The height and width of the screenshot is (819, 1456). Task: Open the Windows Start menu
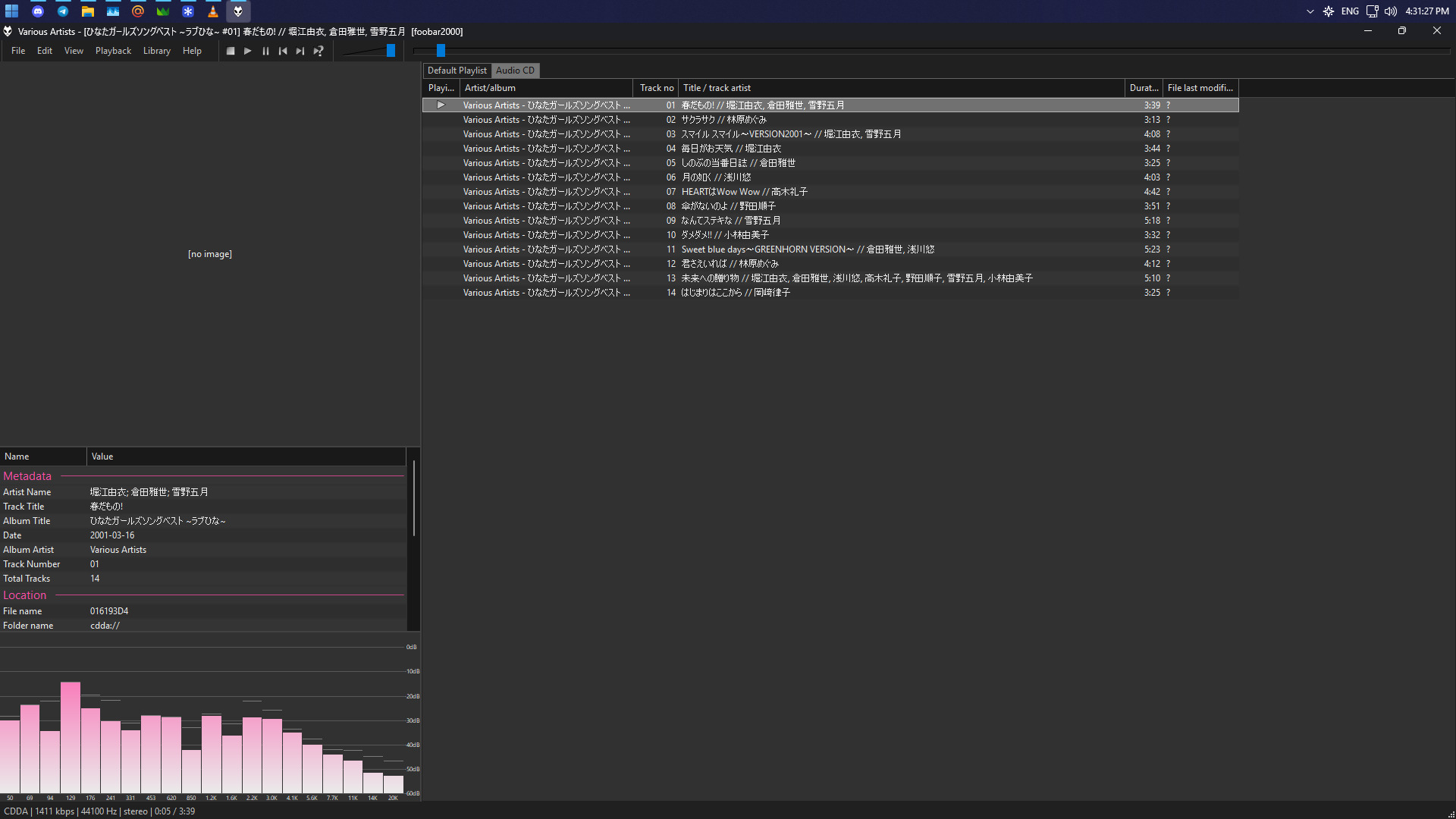coord(12,11)
